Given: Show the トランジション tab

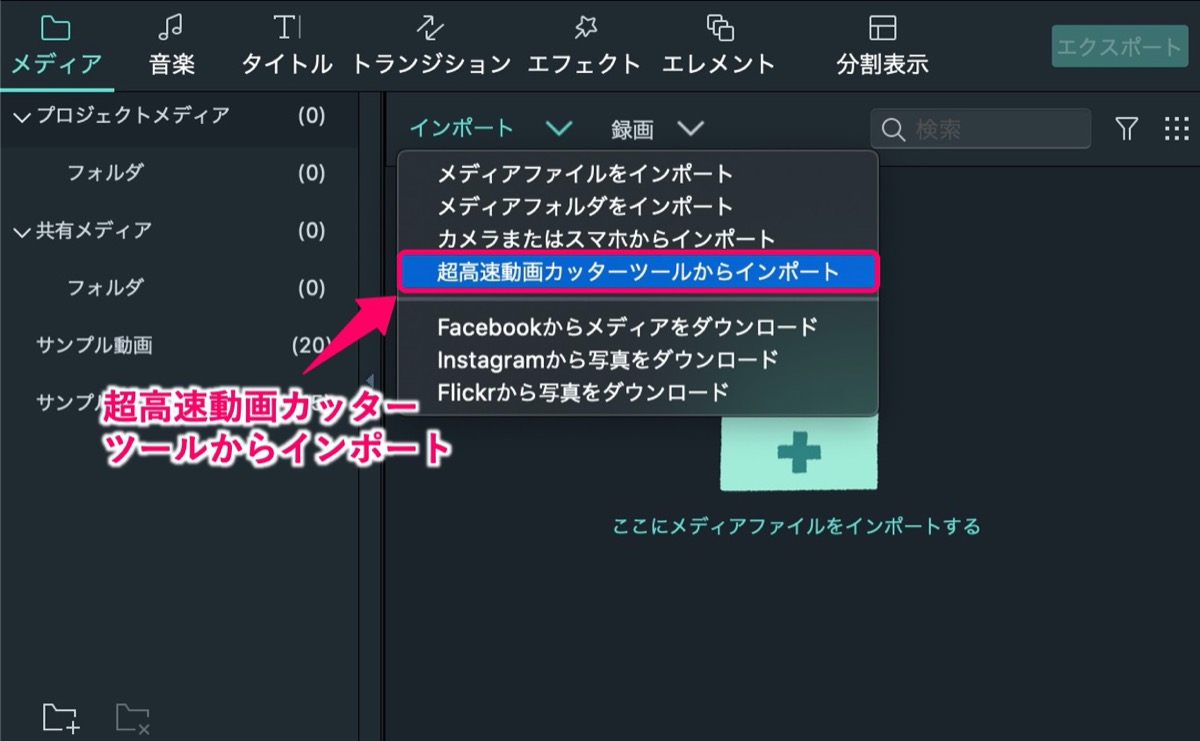Looking at the screenshot, I should click(x=432, y=45).
